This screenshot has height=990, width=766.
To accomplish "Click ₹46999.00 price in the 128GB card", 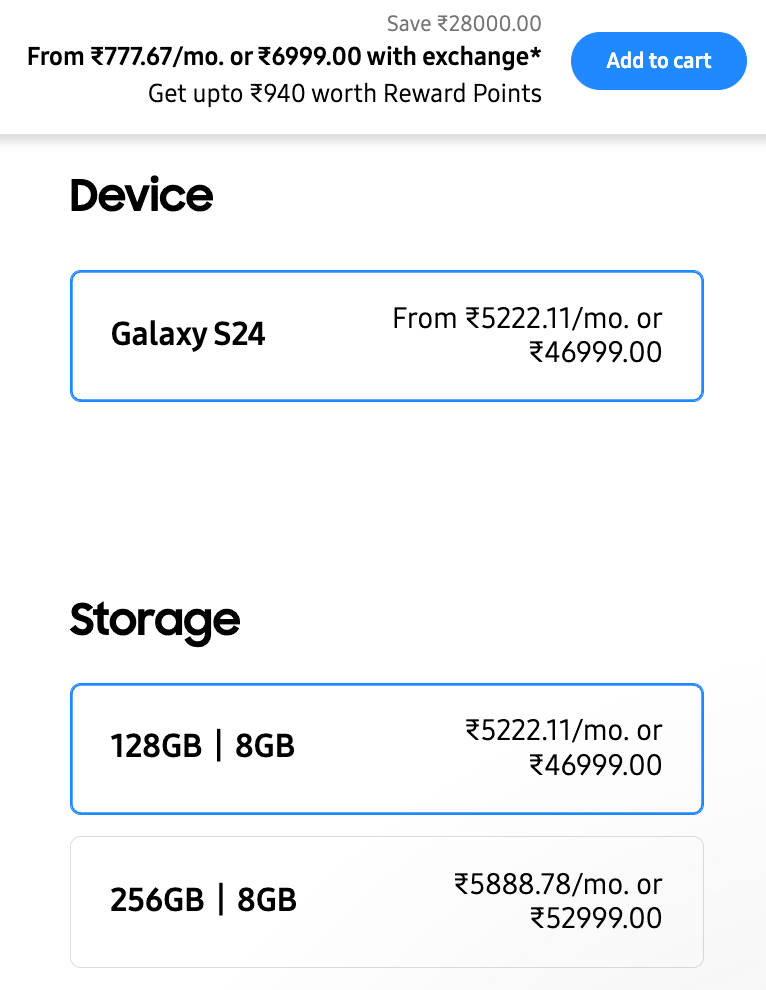I will (595, 765).
